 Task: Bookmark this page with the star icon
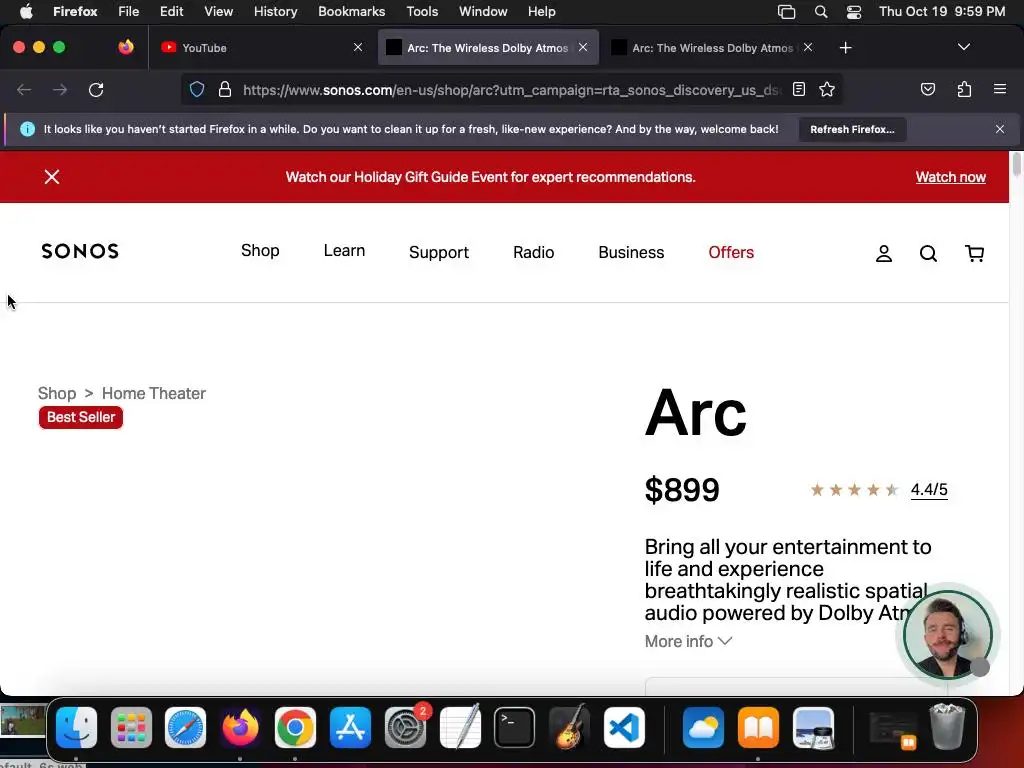[x=827, y=89]
